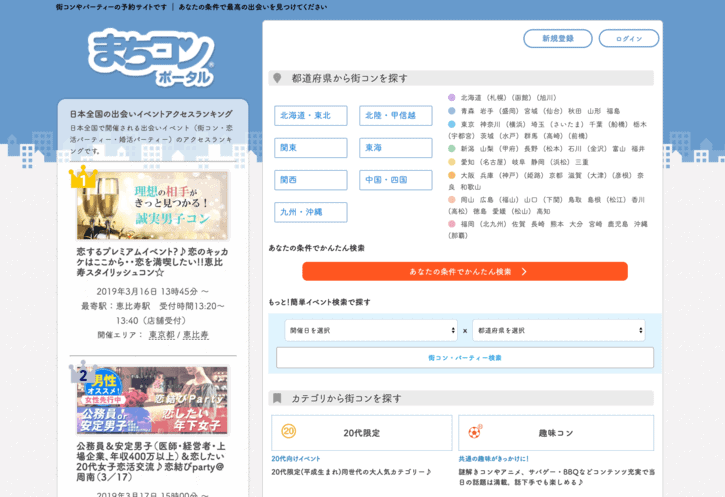Click the bookmark icon beside カテゴリ heading

[277, 398]
